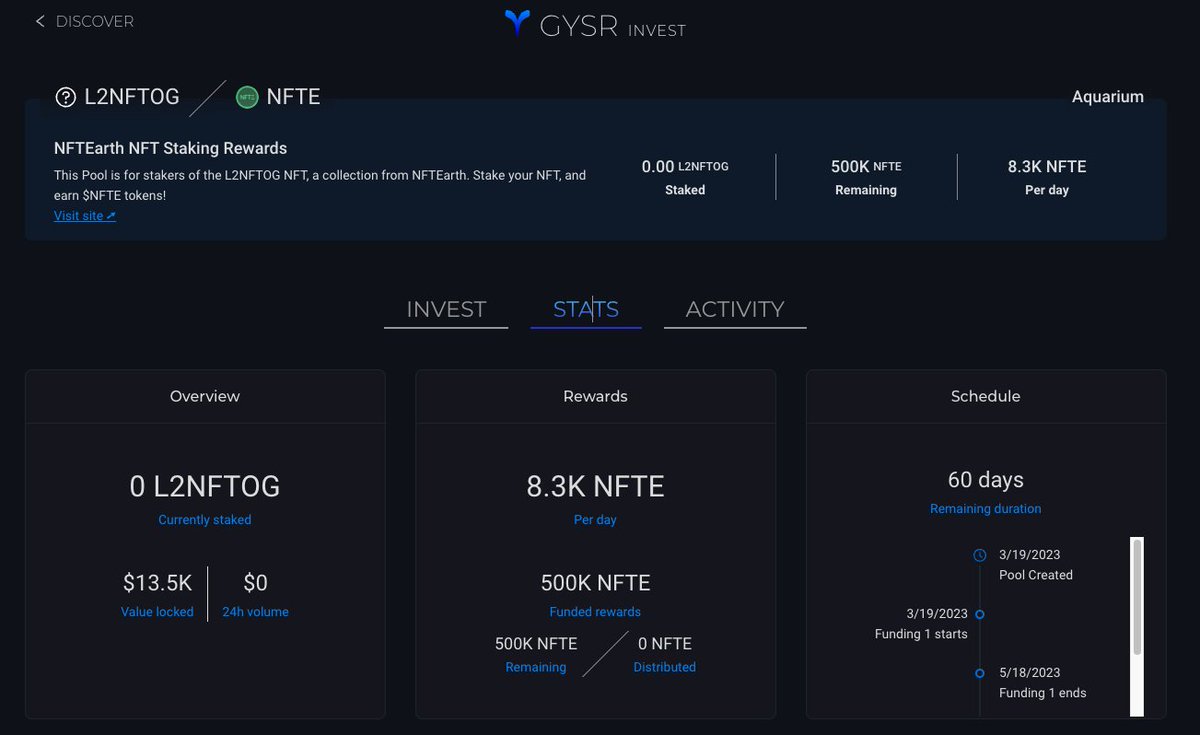Click the 8.3K NFTE Per day header value
1200x735 pixels.
click(x=1047, y=167)
